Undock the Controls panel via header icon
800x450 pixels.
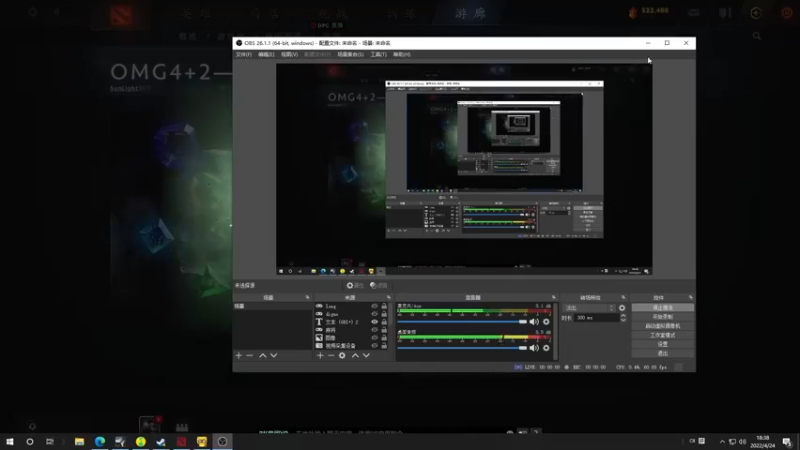pos(691,297)
